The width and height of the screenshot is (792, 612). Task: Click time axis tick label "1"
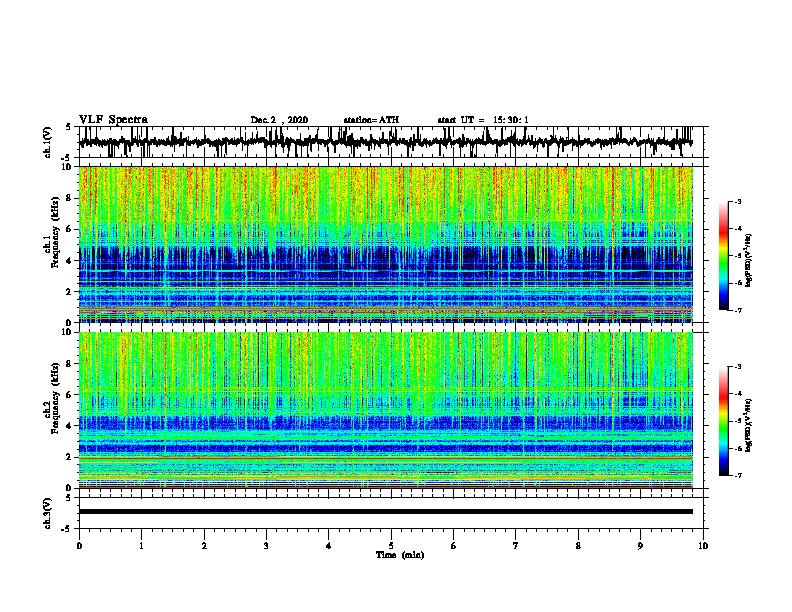click(141, 546)
